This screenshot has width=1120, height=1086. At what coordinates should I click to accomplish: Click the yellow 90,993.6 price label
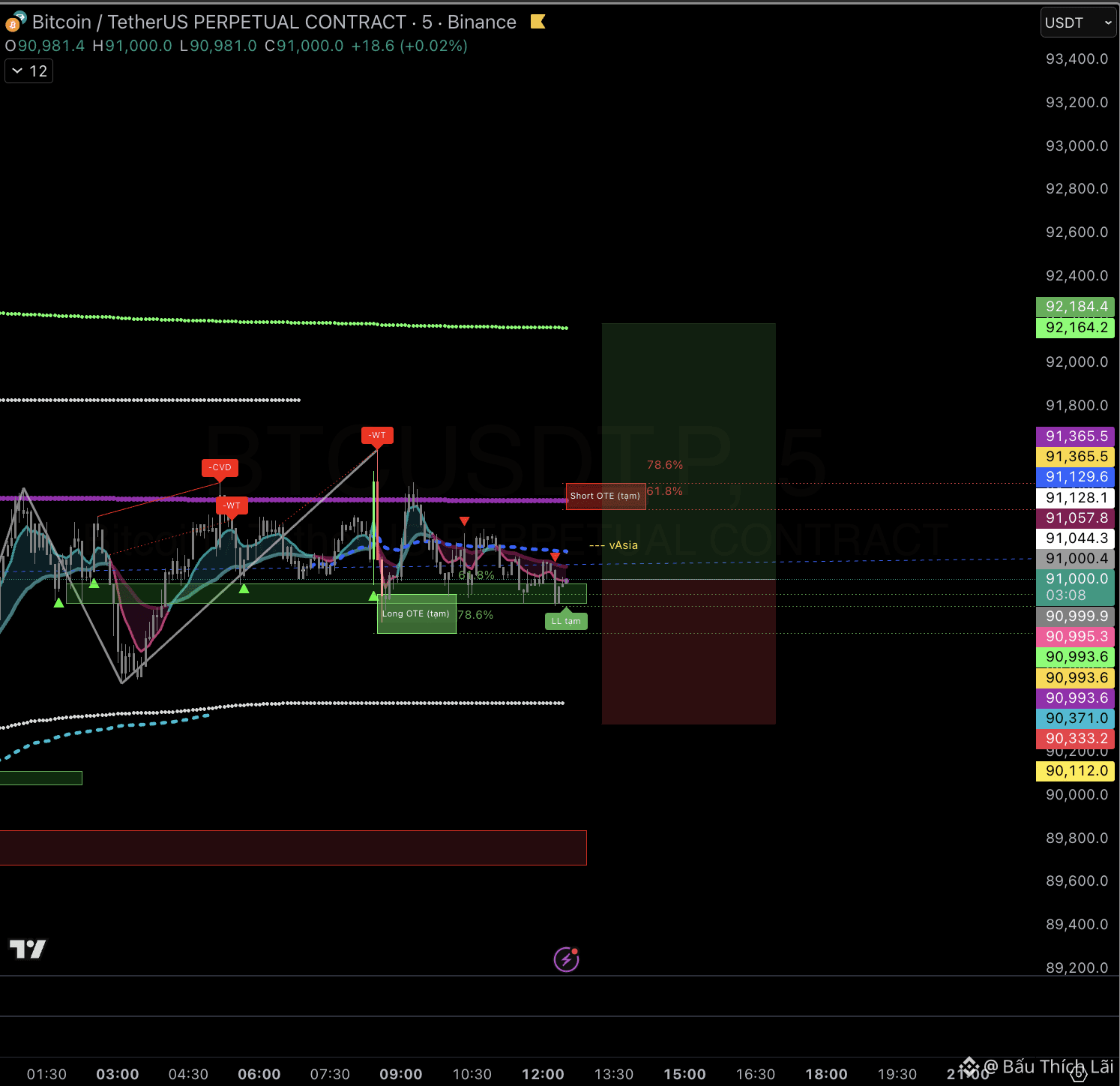[x=1076, y=678]
